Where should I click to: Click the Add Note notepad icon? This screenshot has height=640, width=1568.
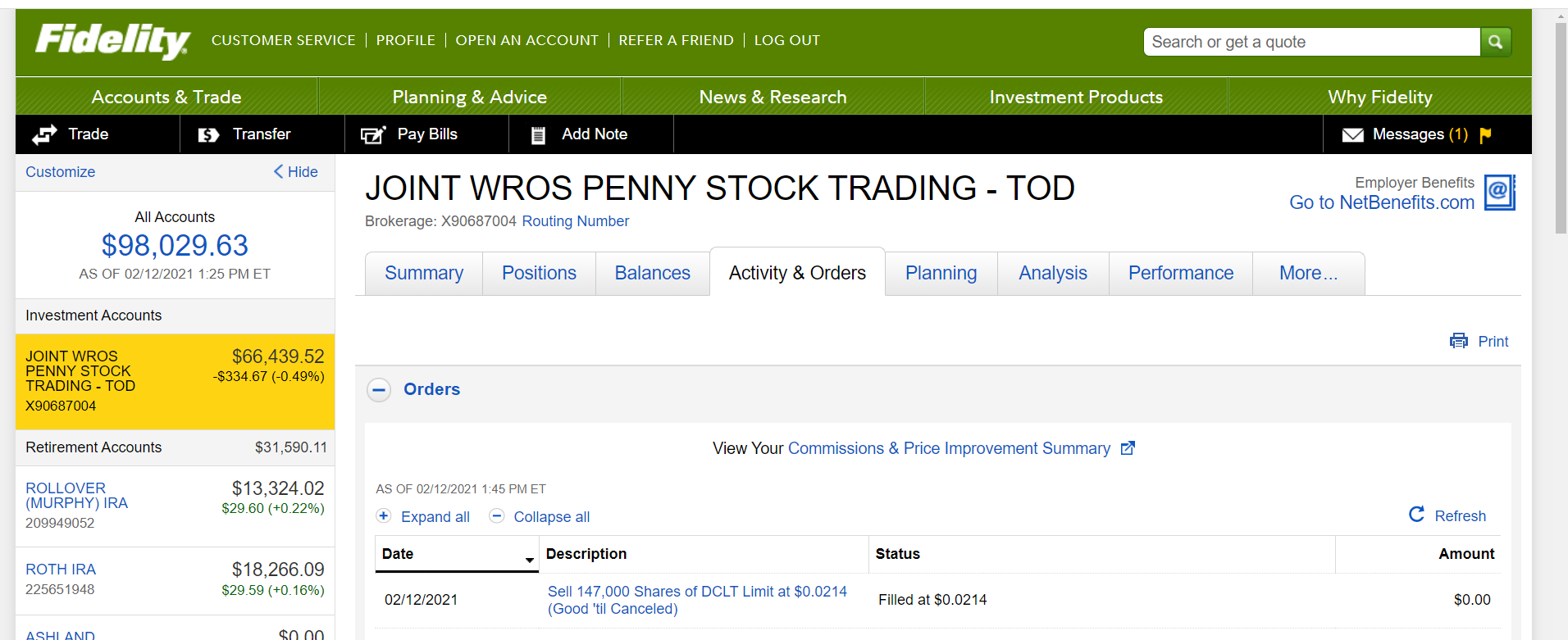[538, 135]
